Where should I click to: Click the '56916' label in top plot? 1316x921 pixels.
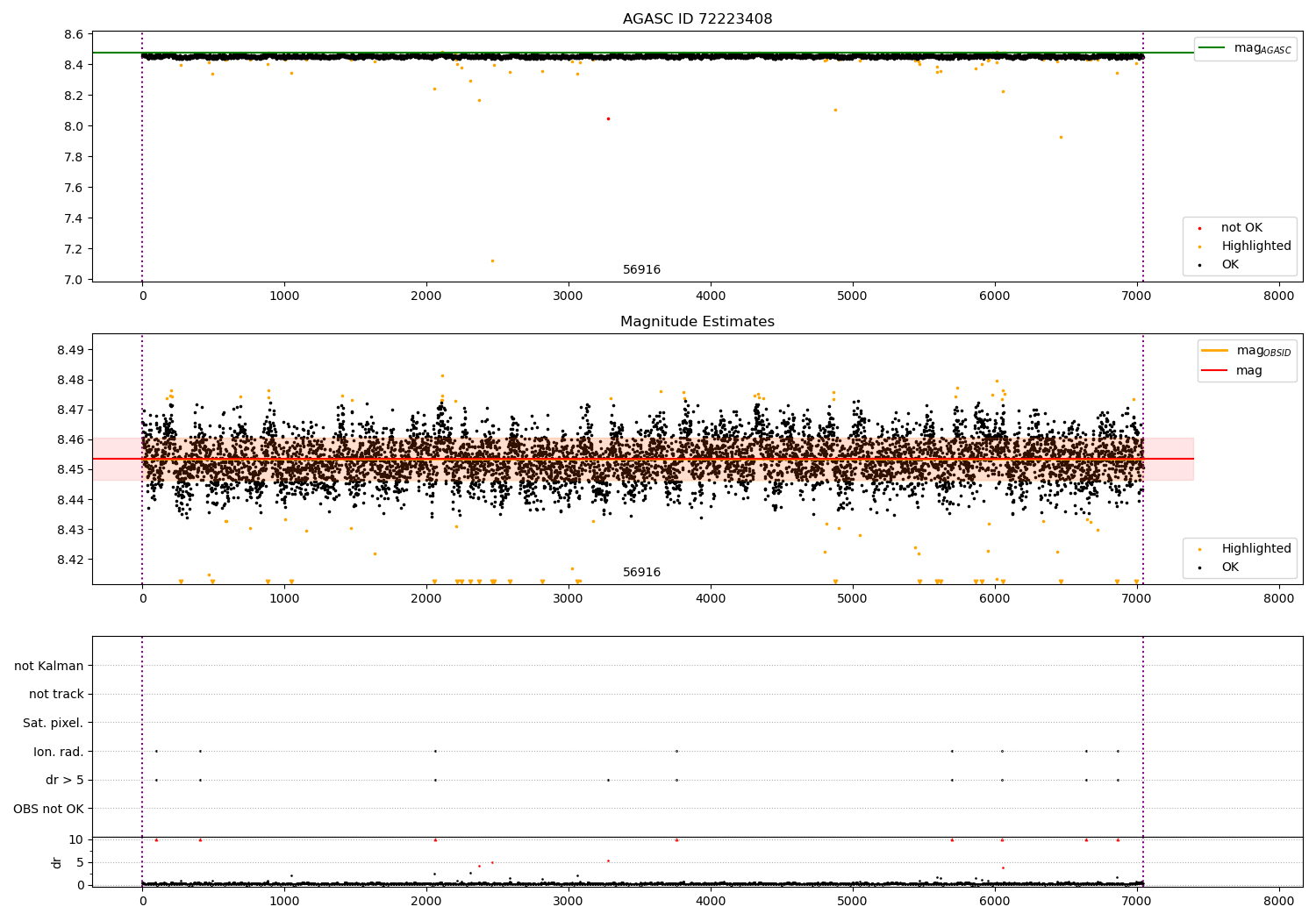tap(641, 270)
